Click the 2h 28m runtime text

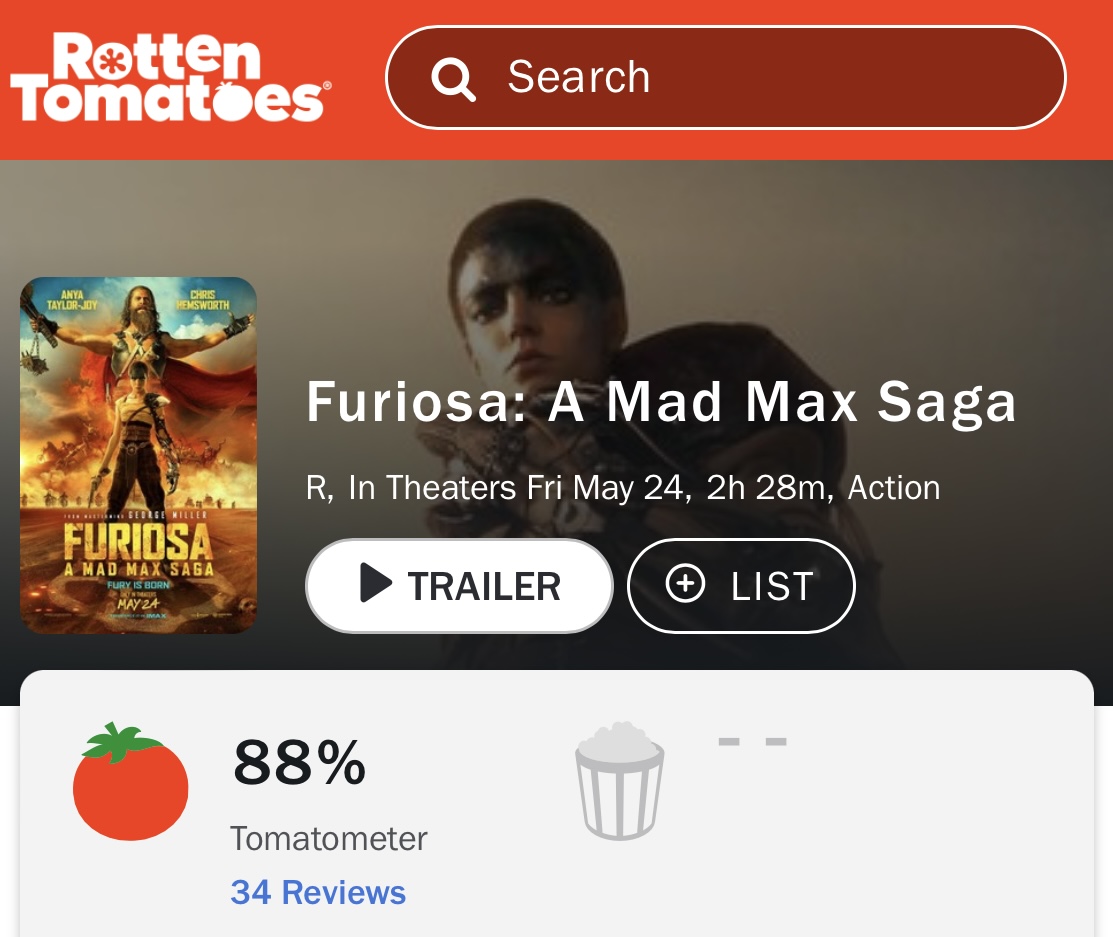coord(768,488)
